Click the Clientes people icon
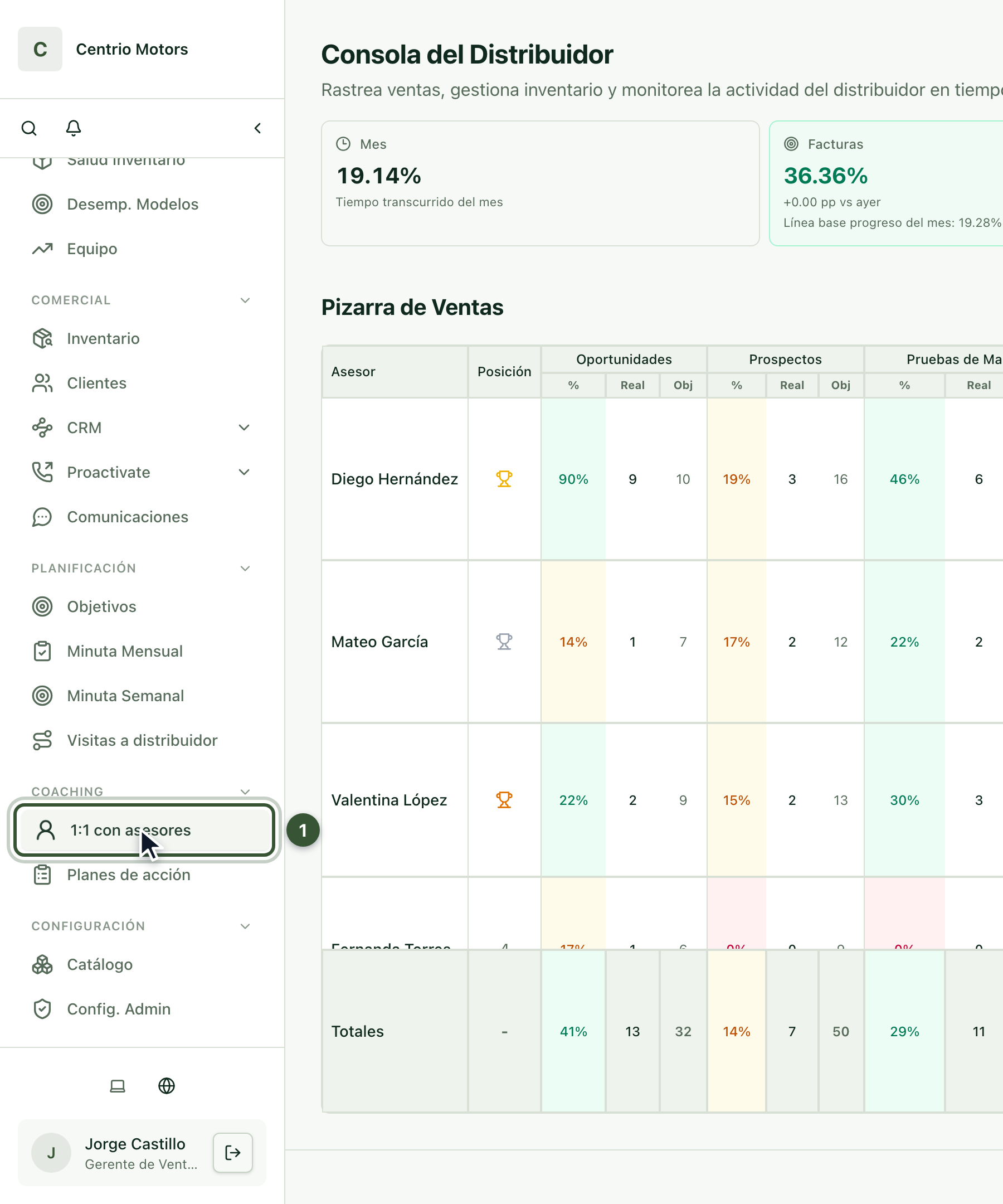Screen dimensions: 1003x1204 [42, 383]
